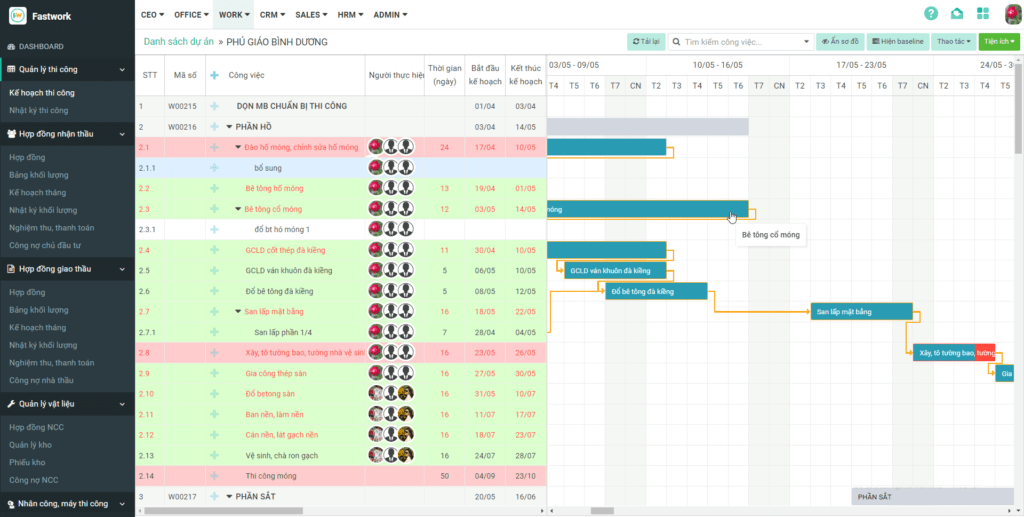The image size is (1024, 517).
Task: Click assignee avatars on row 2.1 Đào hố móng
Action: pyautogui.click(x=391, y=147)
